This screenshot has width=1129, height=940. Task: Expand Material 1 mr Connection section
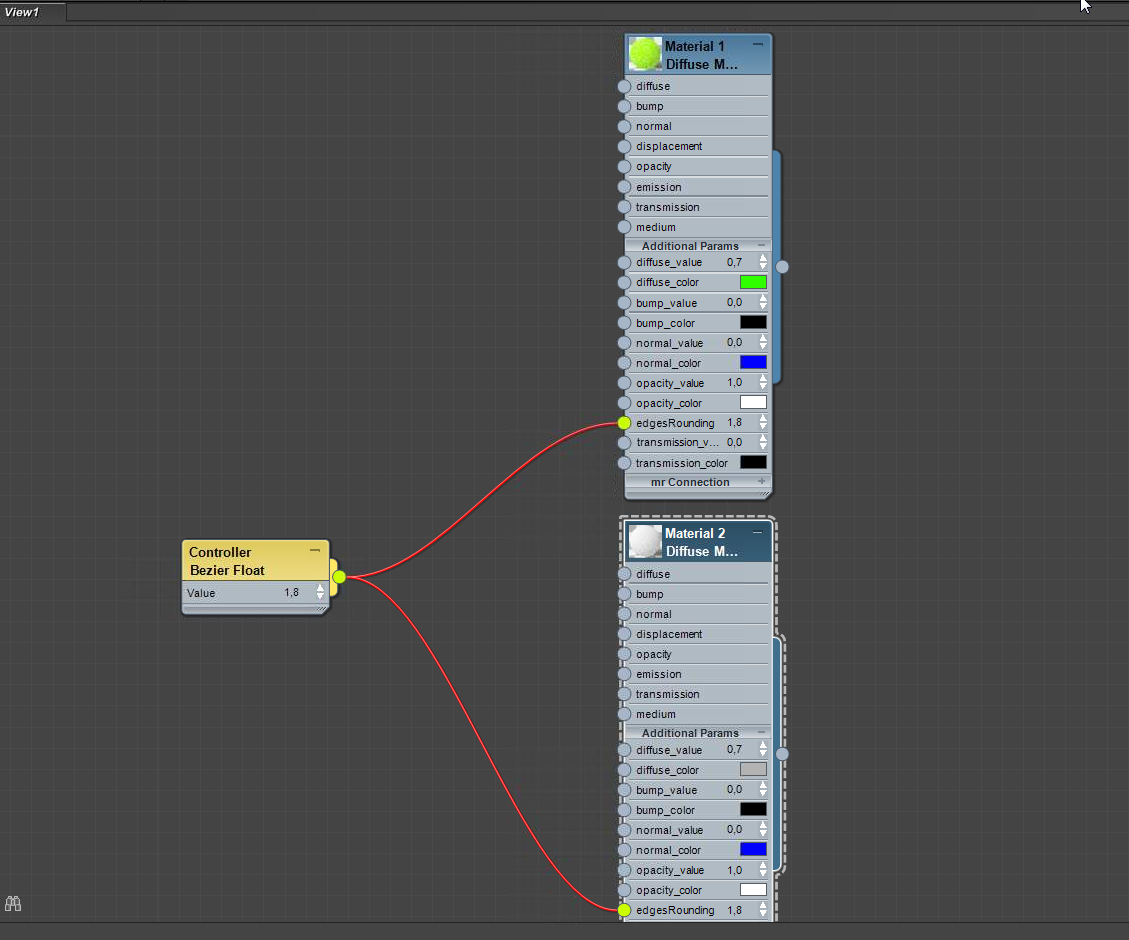click(x=761, y=481)
